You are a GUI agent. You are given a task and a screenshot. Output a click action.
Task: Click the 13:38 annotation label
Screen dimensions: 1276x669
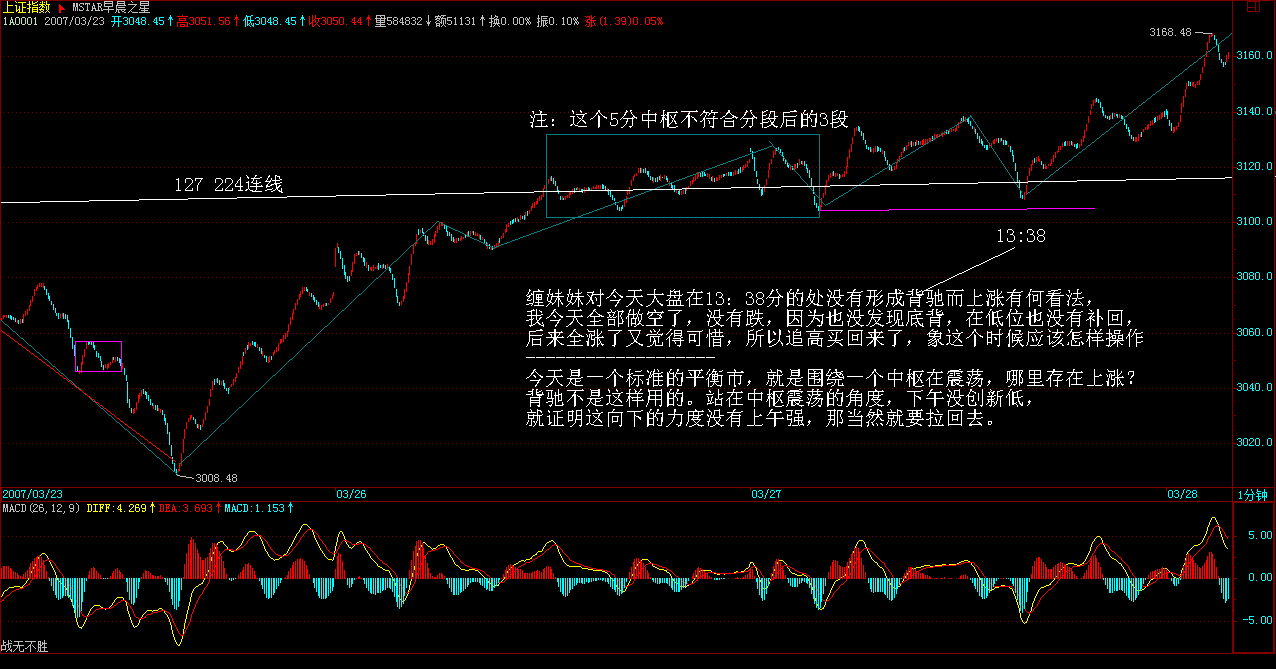[x=1020, y=237]
